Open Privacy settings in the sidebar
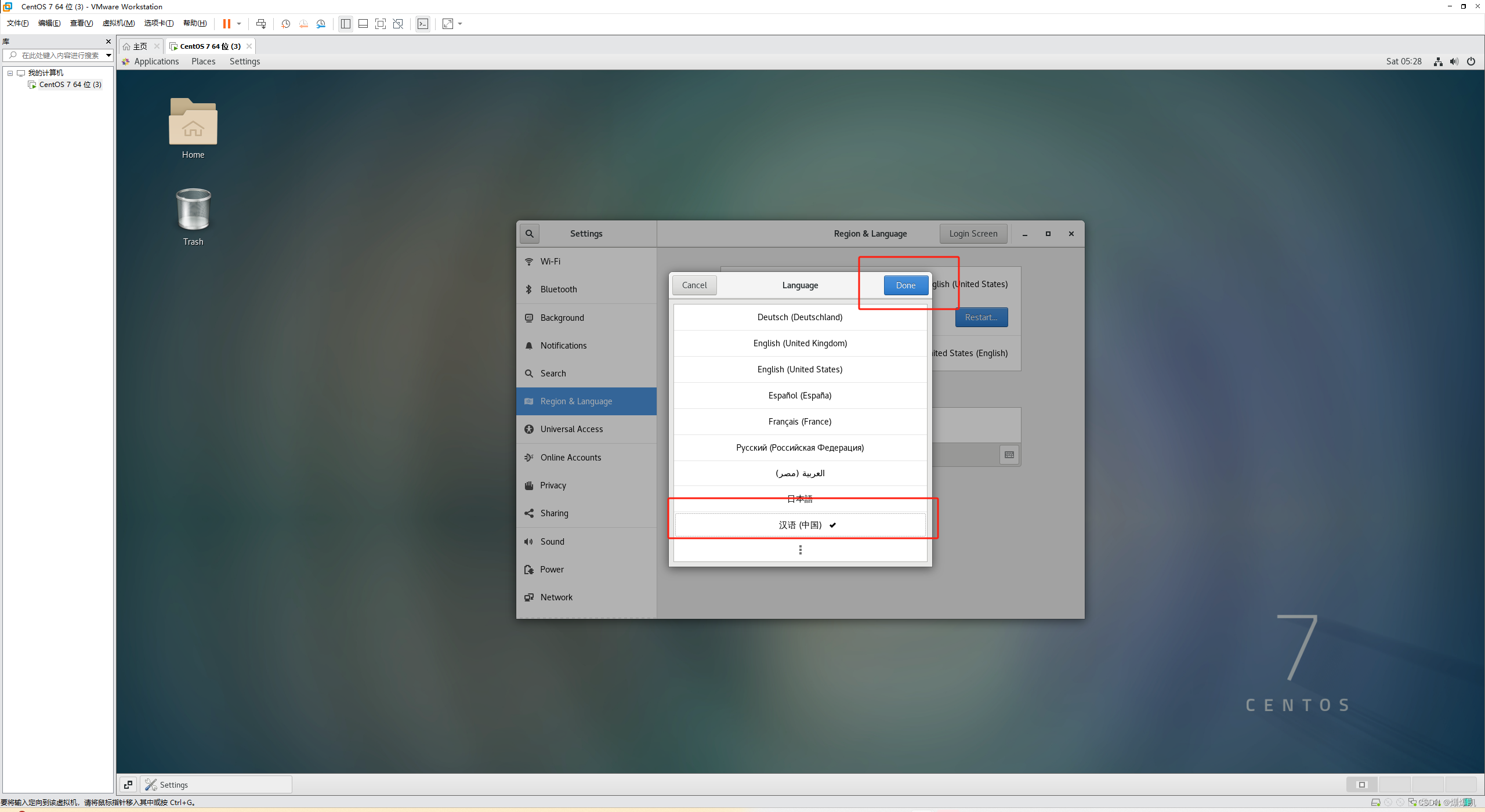The width and height of the screenshot is (1485, 812). [x=586, y=485]
